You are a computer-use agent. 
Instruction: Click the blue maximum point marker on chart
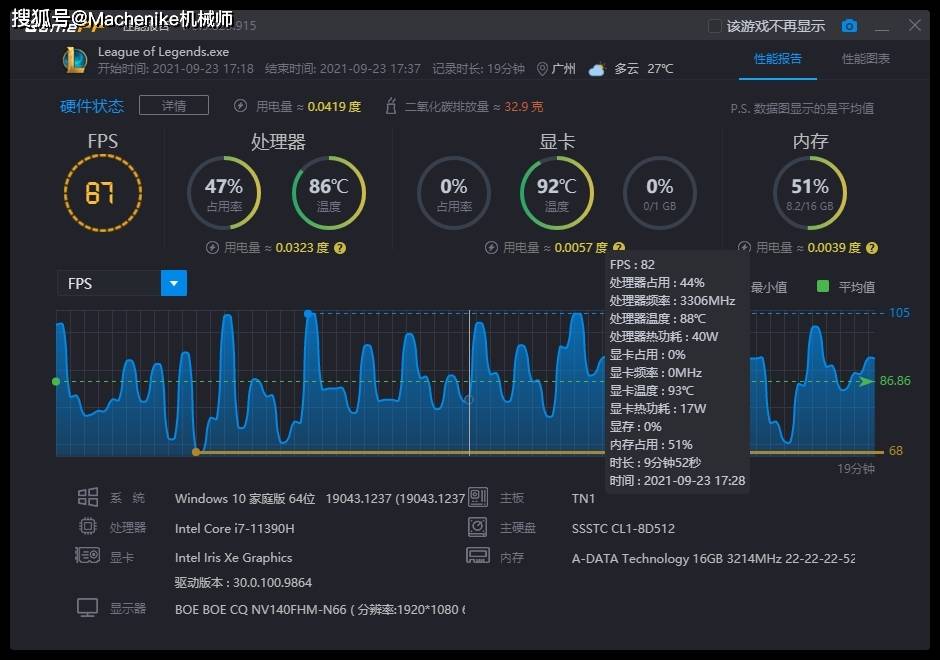point(308,314)
